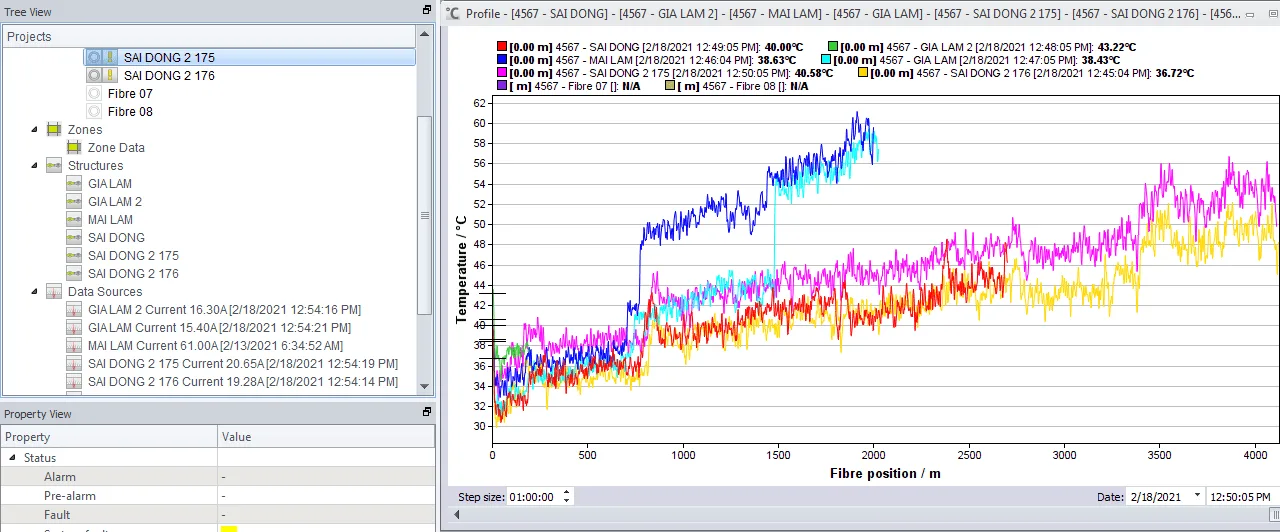Image resolution: width=1280 pixels, height=532 pixels.
Task: Click the SAI DONG structure icon
Action: [74, 238]
